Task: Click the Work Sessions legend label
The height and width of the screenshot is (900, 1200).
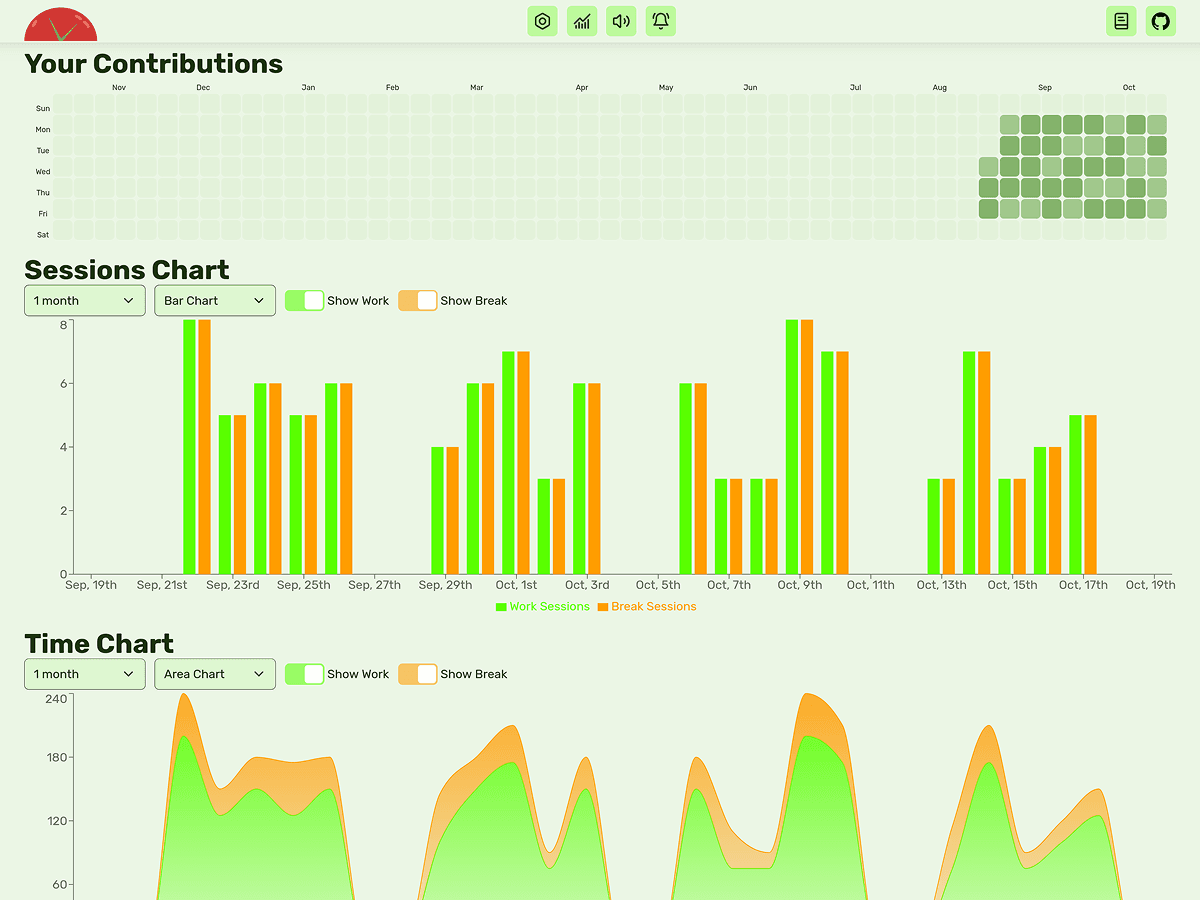Action: click(549, 607)
